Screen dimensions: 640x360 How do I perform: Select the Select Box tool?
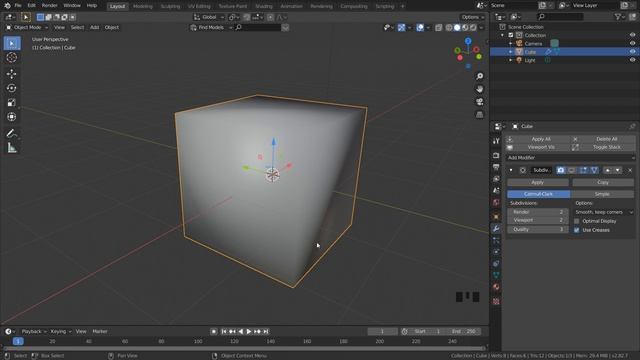12,43
